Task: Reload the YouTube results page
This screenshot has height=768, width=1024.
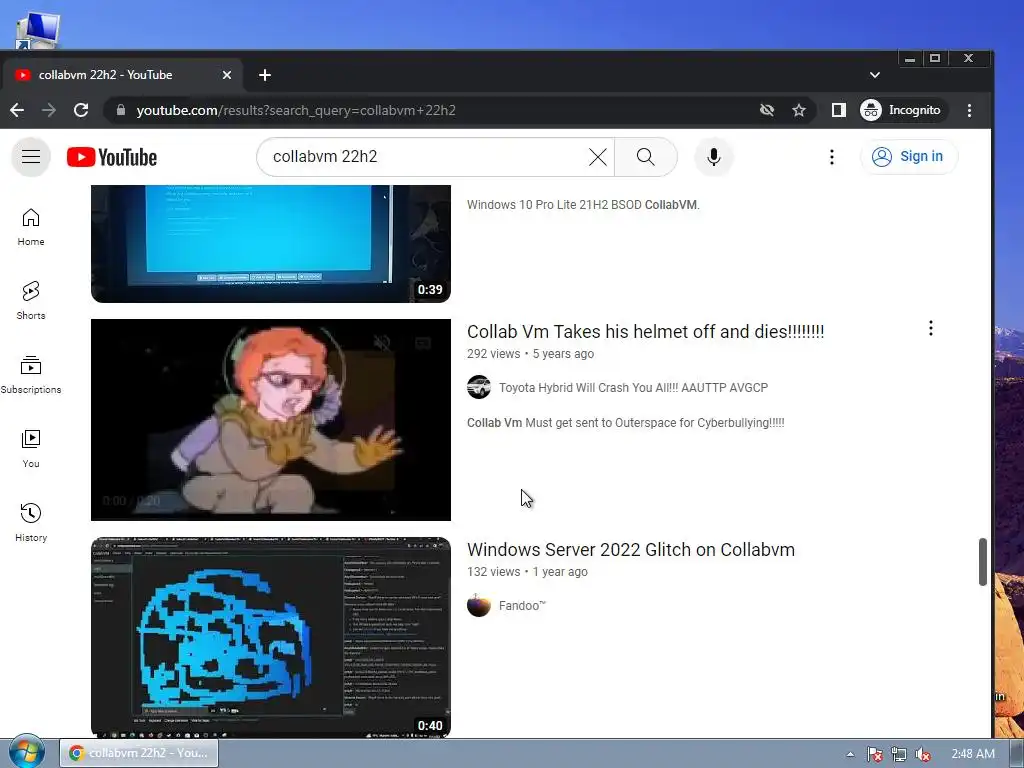Action: pos(81,110)
